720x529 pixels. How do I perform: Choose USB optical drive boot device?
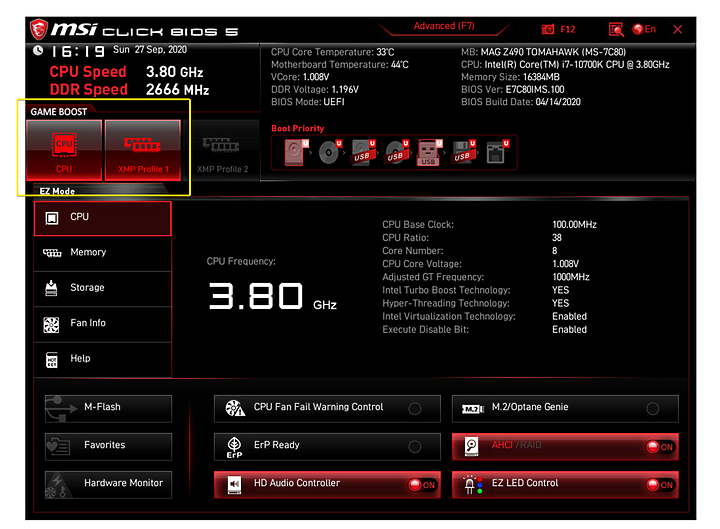[396, 152]
